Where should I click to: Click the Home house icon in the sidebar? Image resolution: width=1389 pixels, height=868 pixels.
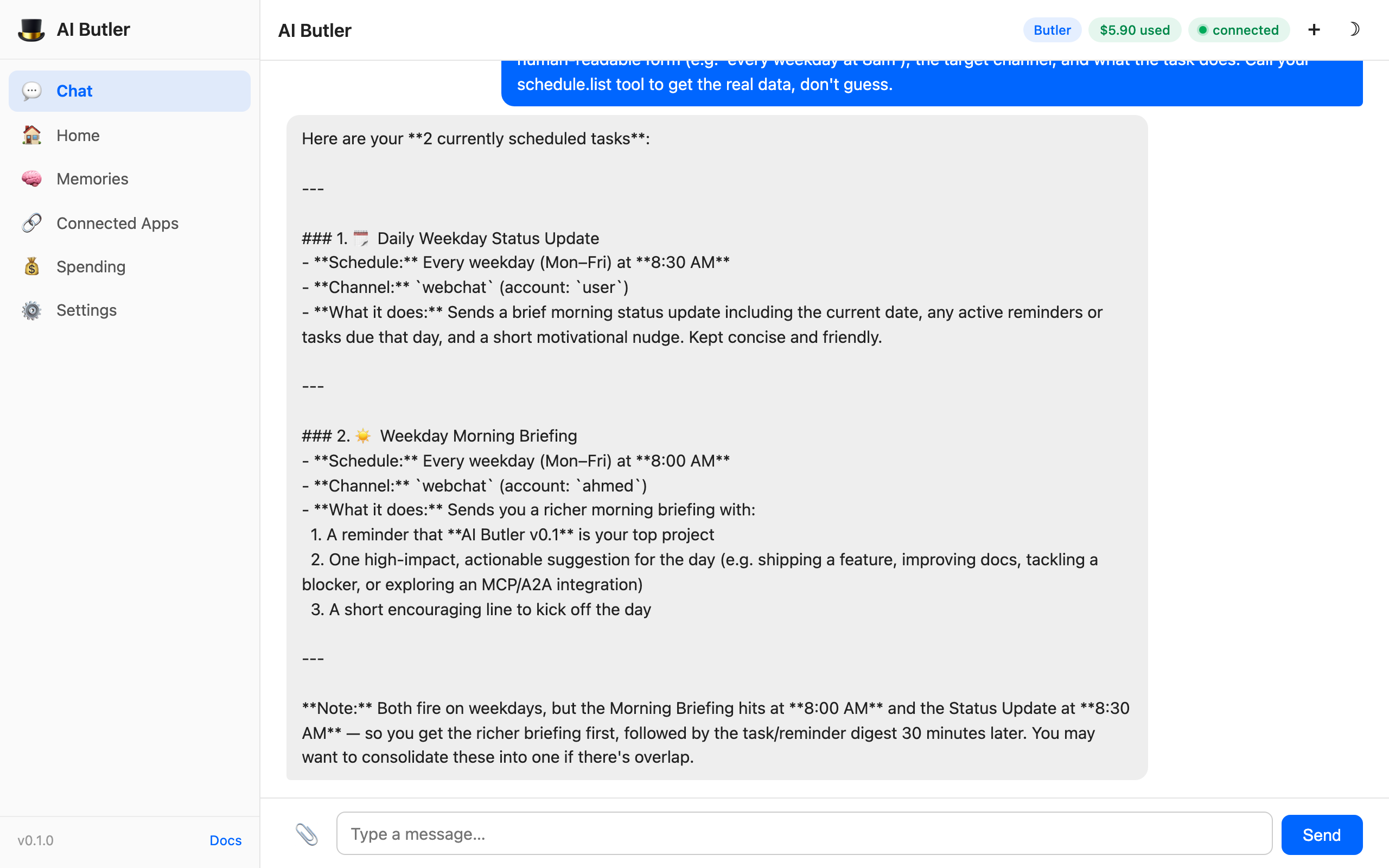point(32,135)
